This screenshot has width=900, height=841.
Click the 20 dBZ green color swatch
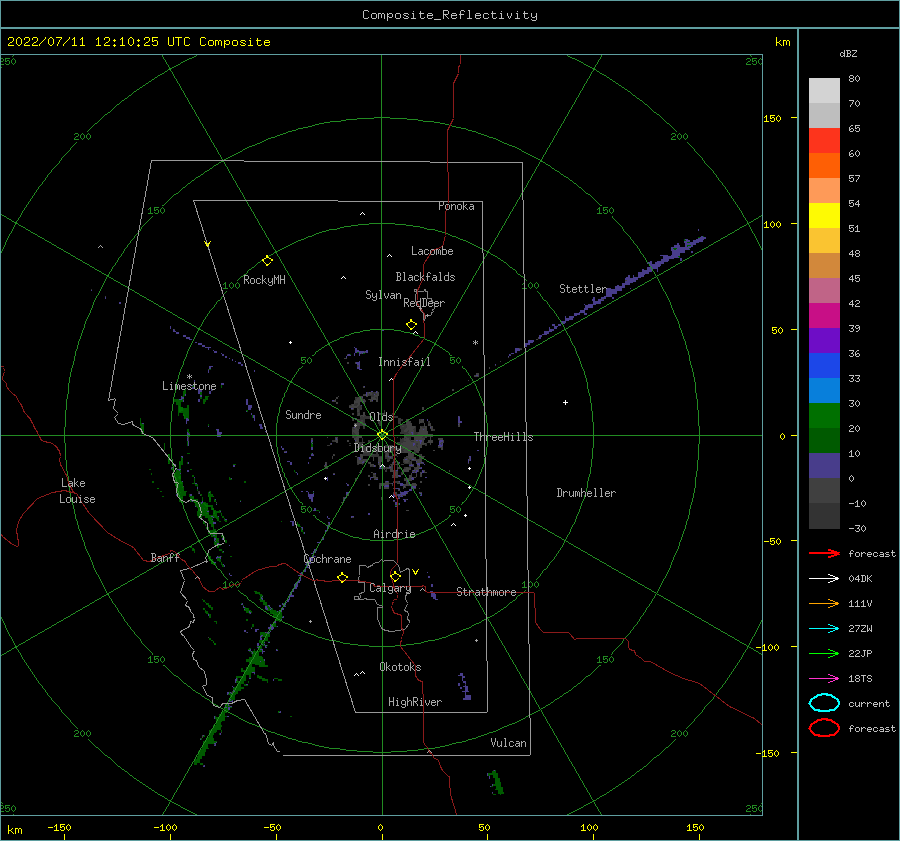coord(824,416)
